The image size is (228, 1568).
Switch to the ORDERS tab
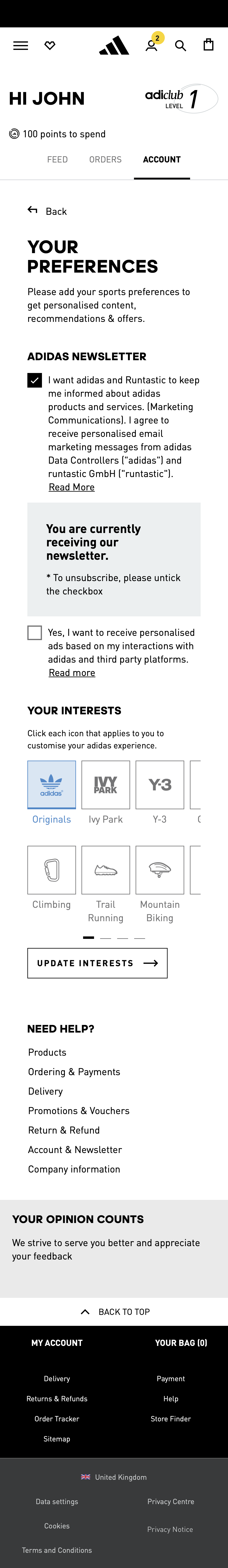pos(105,159)
